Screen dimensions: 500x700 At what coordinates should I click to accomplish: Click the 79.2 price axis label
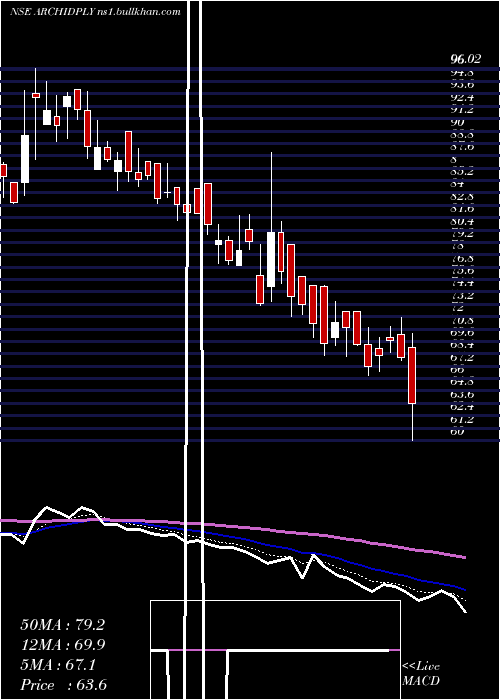pyautogui.click(x=462, y=233)
